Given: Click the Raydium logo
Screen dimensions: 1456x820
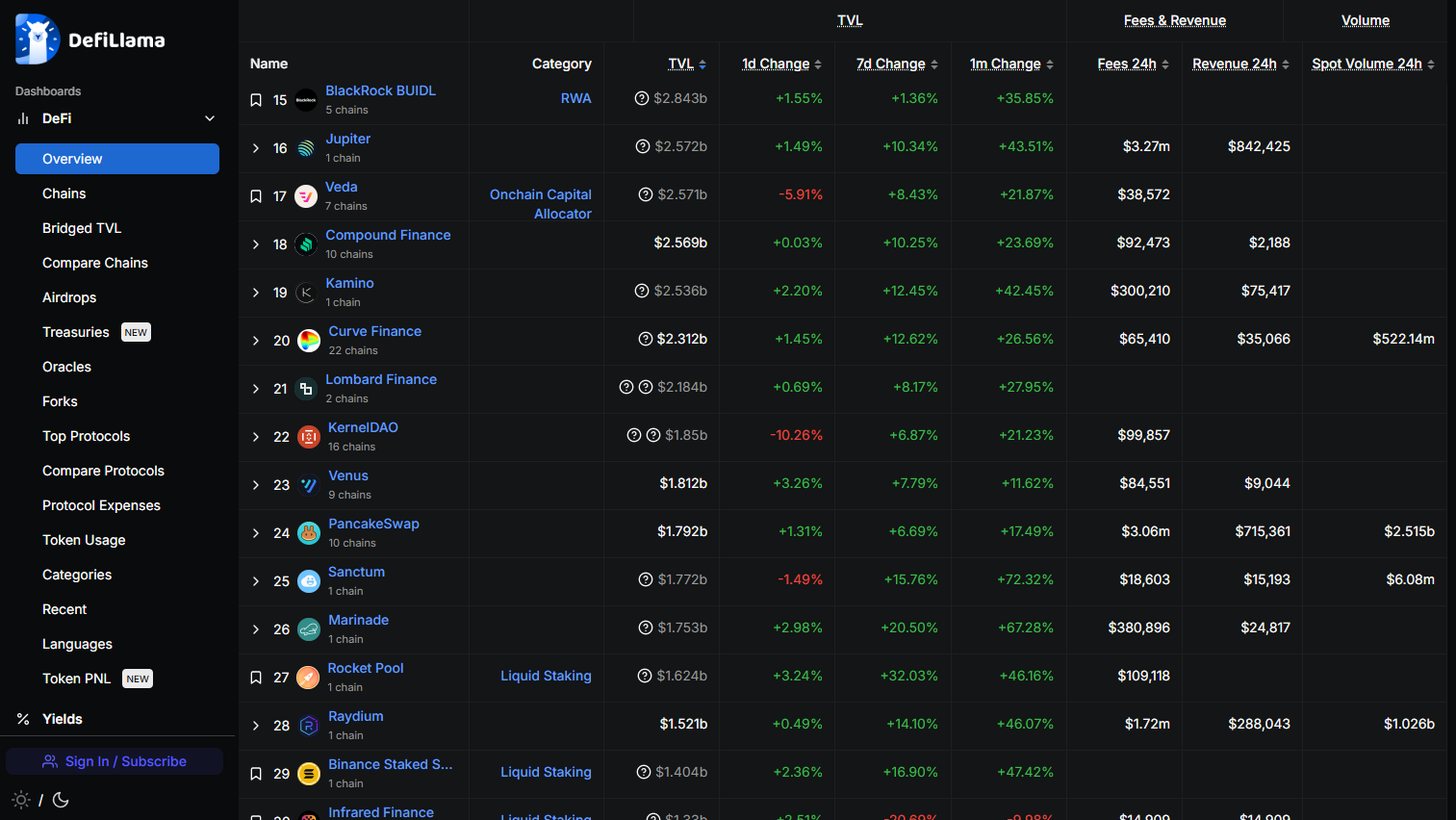Looking at the screenshot, I should tap(309, 726).
